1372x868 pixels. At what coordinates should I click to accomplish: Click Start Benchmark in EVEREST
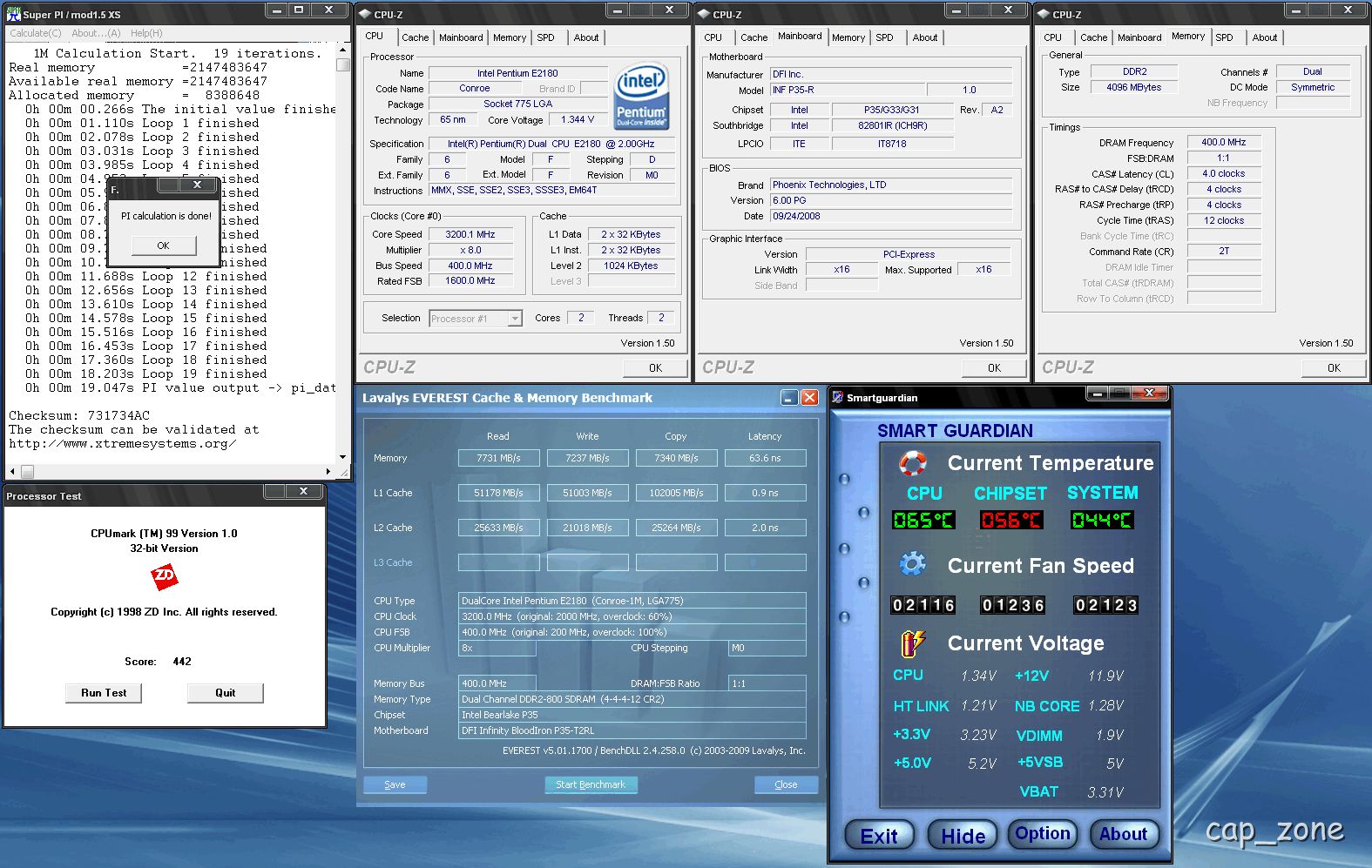(590, 784)
